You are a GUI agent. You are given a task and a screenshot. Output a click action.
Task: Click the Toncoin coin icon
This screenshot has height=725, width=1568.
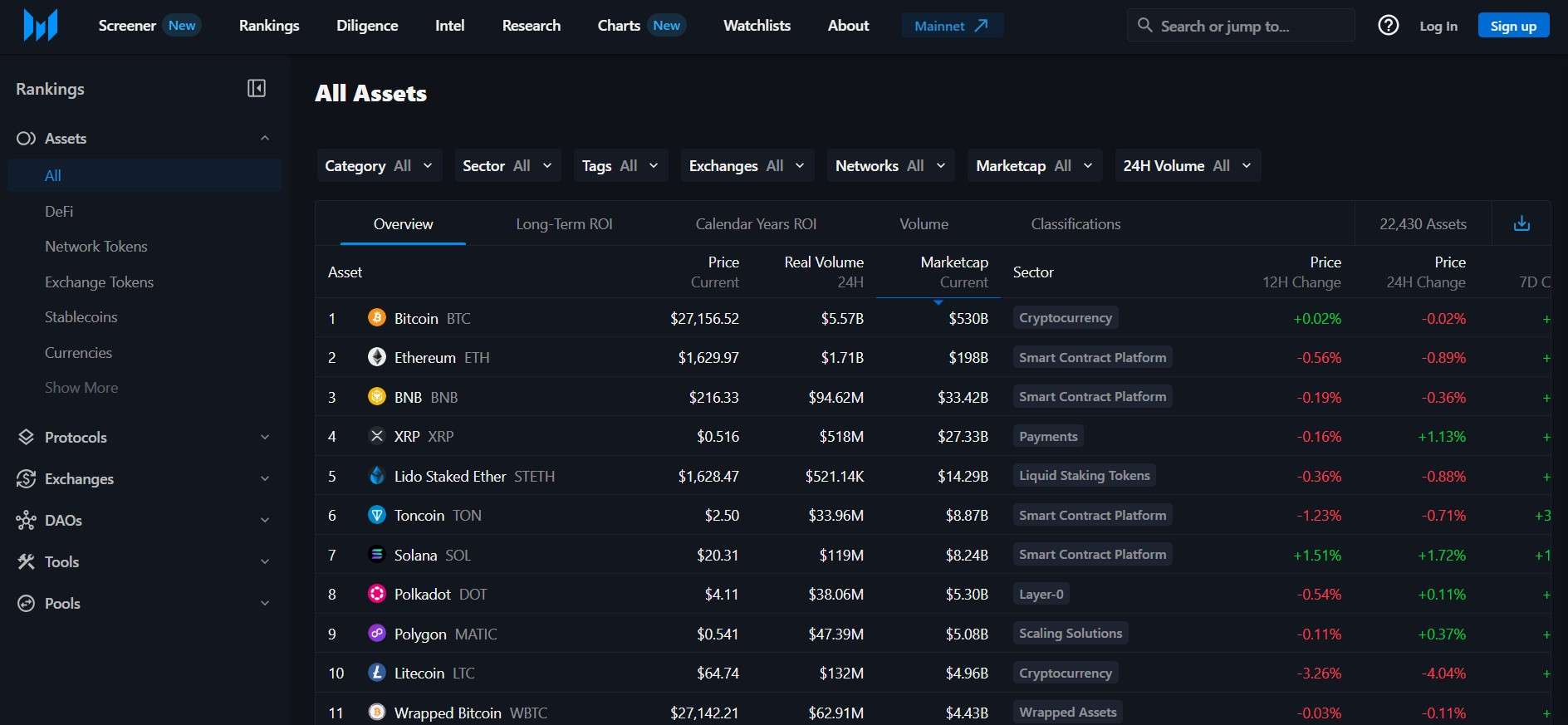377,515
